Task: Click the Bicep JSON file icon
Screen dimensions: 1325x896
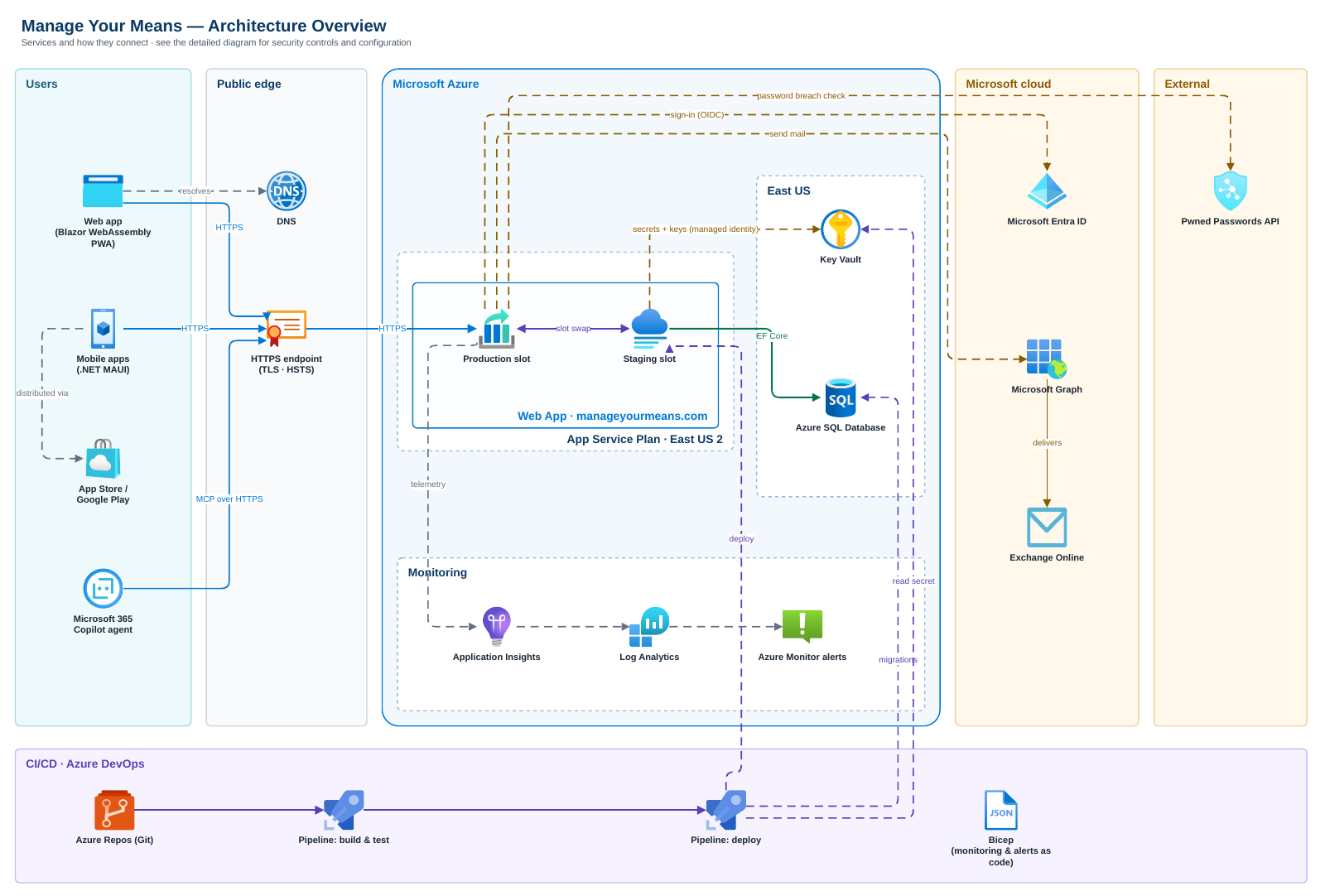Action: tap(1001, 810)
